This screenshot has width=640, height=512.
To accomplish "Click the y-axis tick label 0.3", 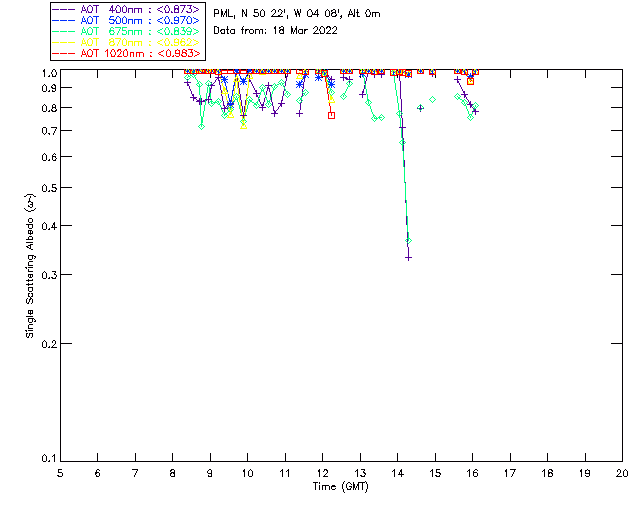I will (x=49, y=275).
